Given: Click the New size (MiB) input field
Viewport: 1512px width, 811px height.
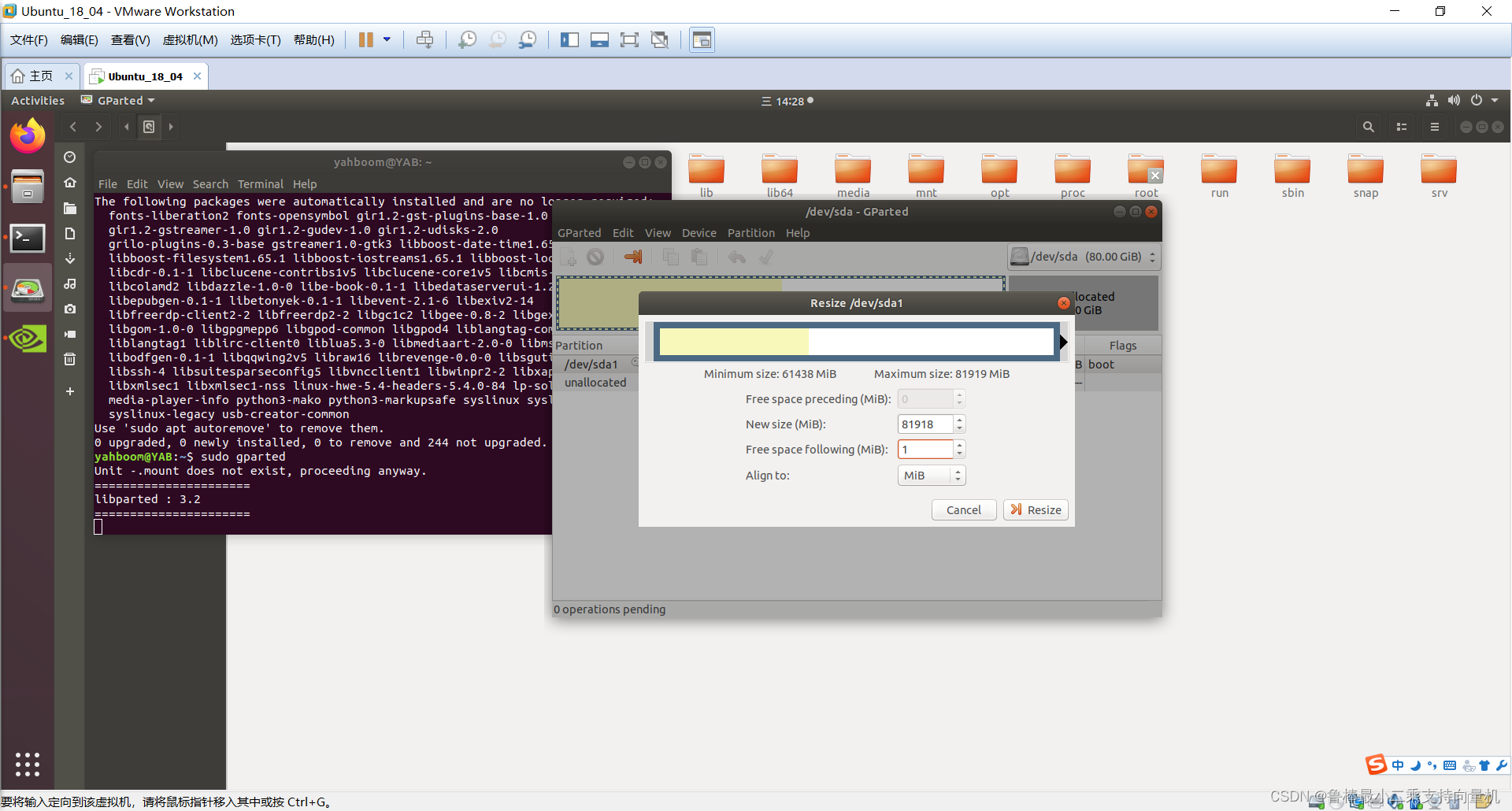Looking at the screenshot, I should coord(925,424).
